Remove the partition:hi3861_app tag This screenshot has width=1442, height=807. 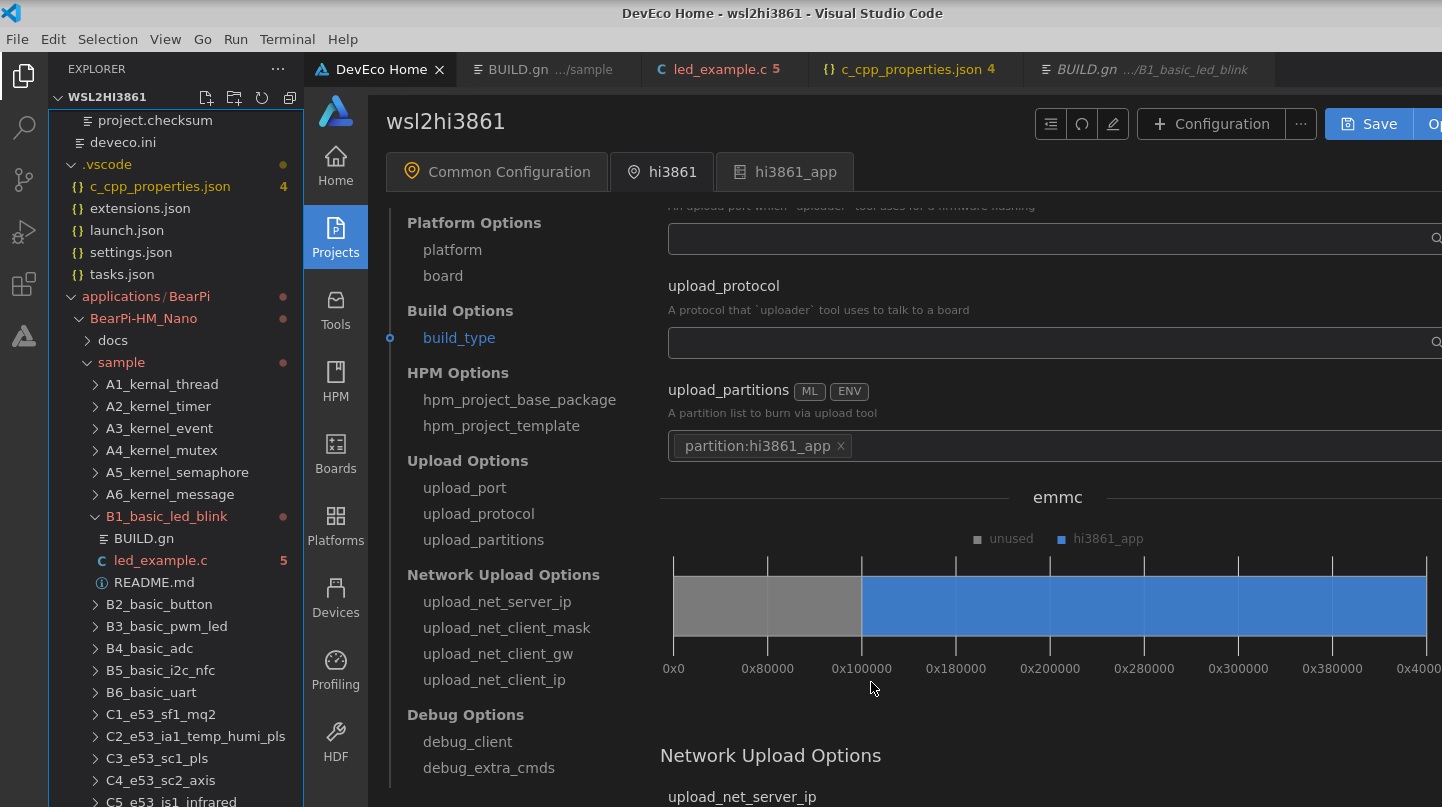click(841, 446)
